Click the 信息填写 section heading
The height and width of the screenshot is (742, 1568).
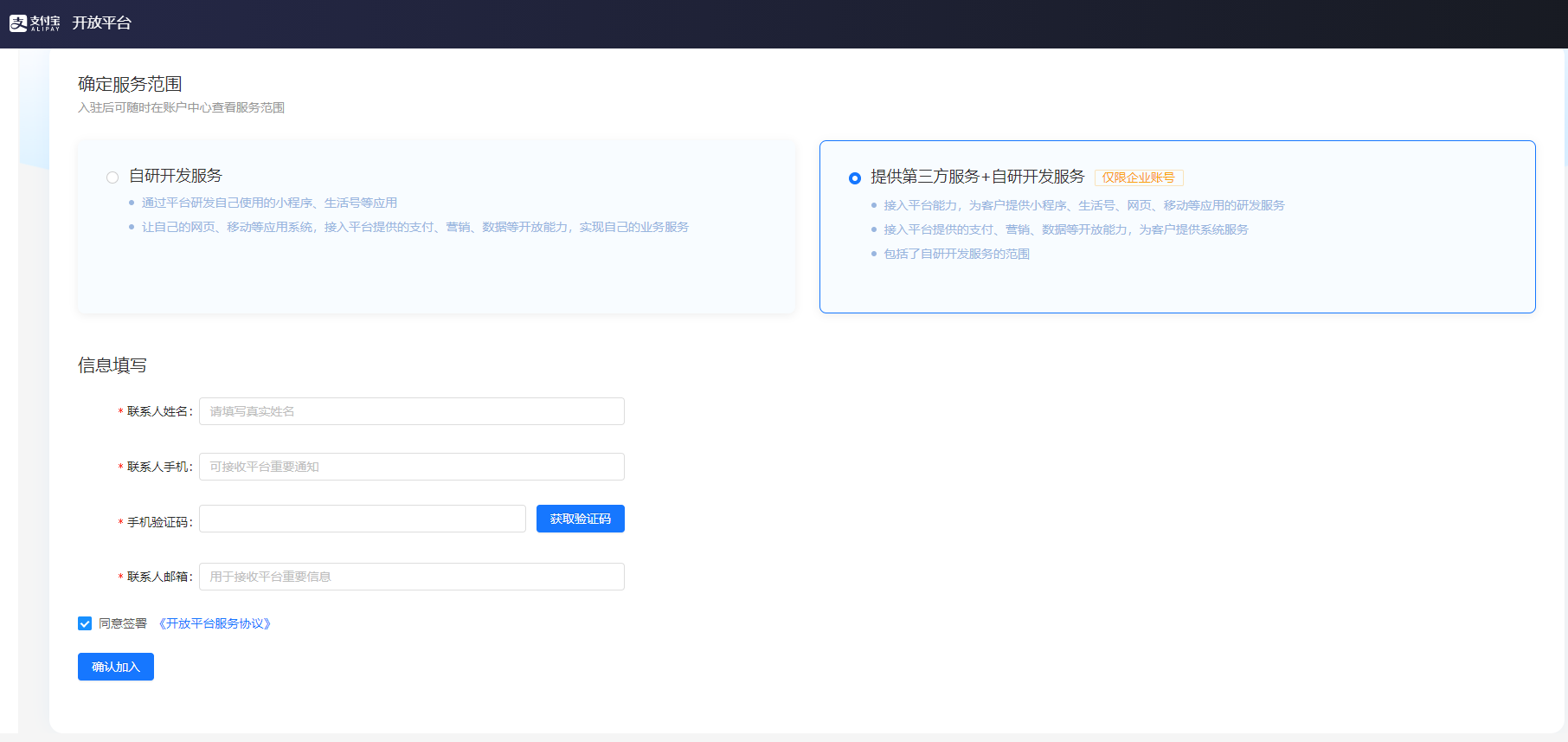click(x=112, y=365)
